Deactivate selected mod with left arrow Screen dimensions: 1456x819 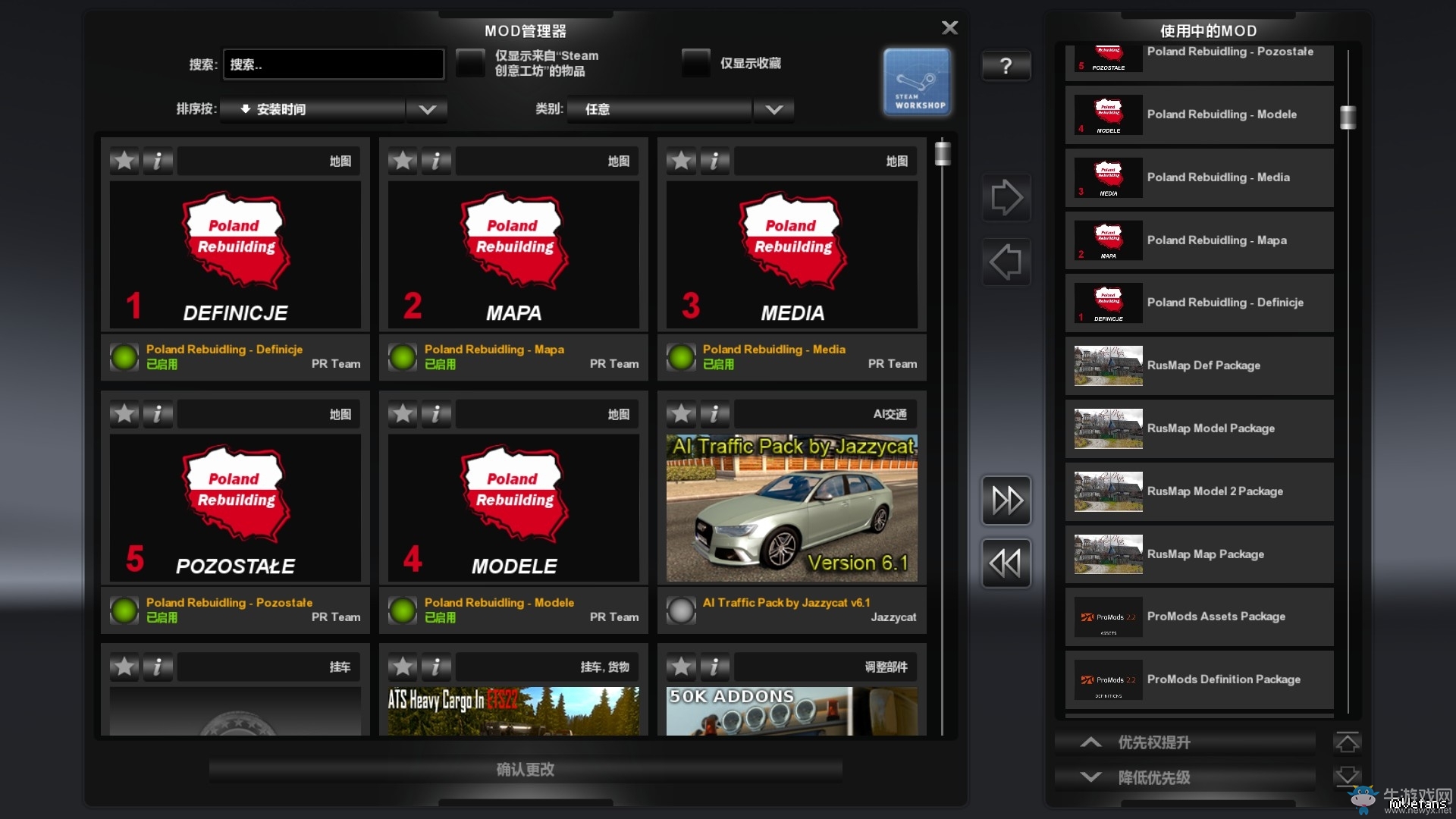[x=1006, y=263]
